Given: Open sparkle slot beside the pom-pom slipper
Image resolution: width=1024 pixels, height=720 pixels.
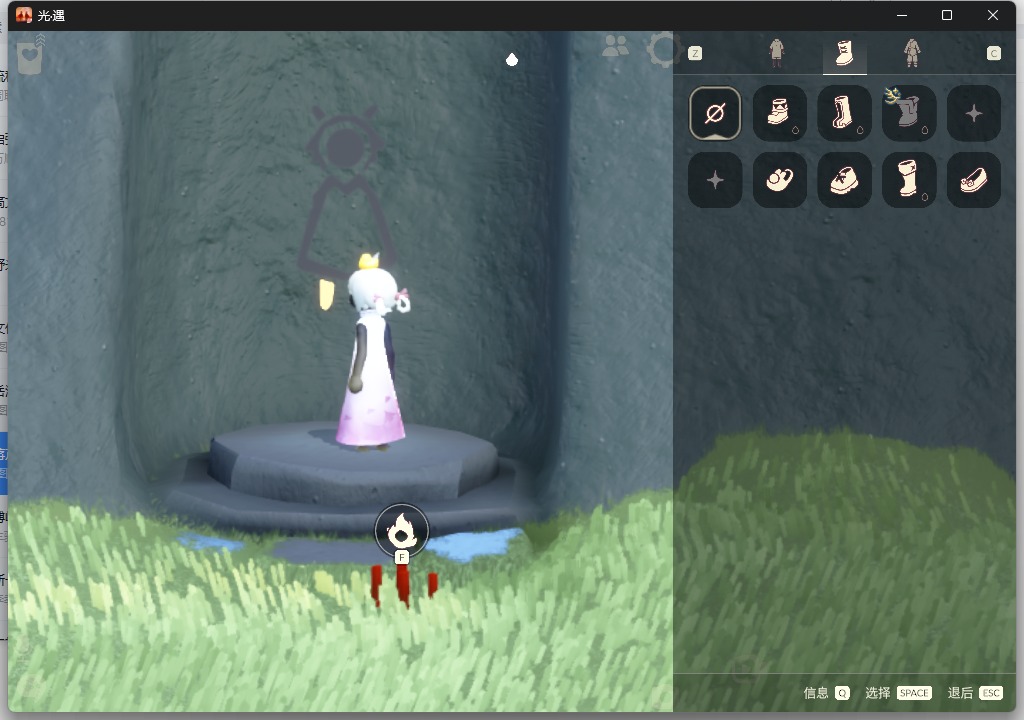Looking at the screenshot, I should pyautogui.click(x=715, y=180).
